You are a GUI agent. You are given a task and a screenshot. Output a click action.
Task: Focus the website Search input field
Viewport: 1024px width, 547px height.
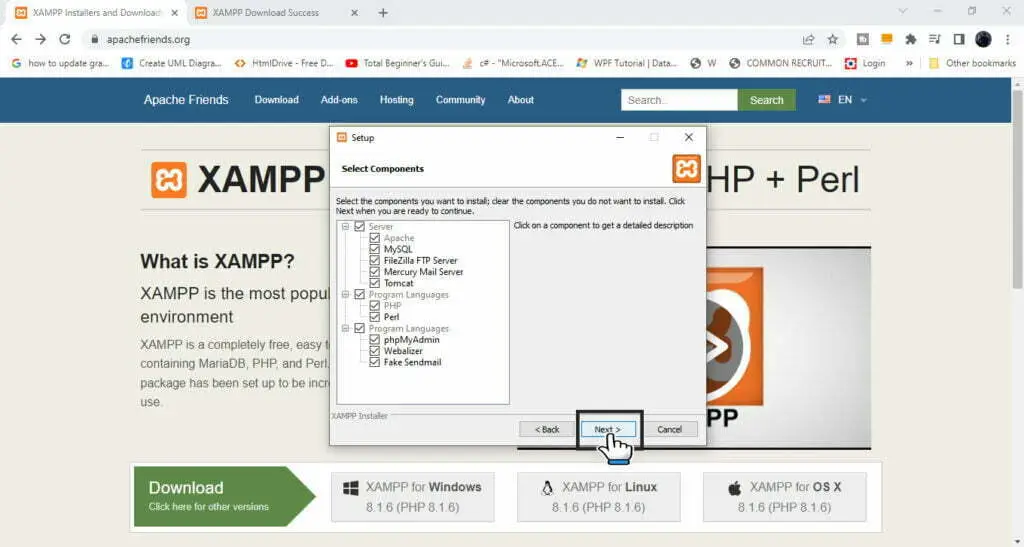[x=679, y=100]
